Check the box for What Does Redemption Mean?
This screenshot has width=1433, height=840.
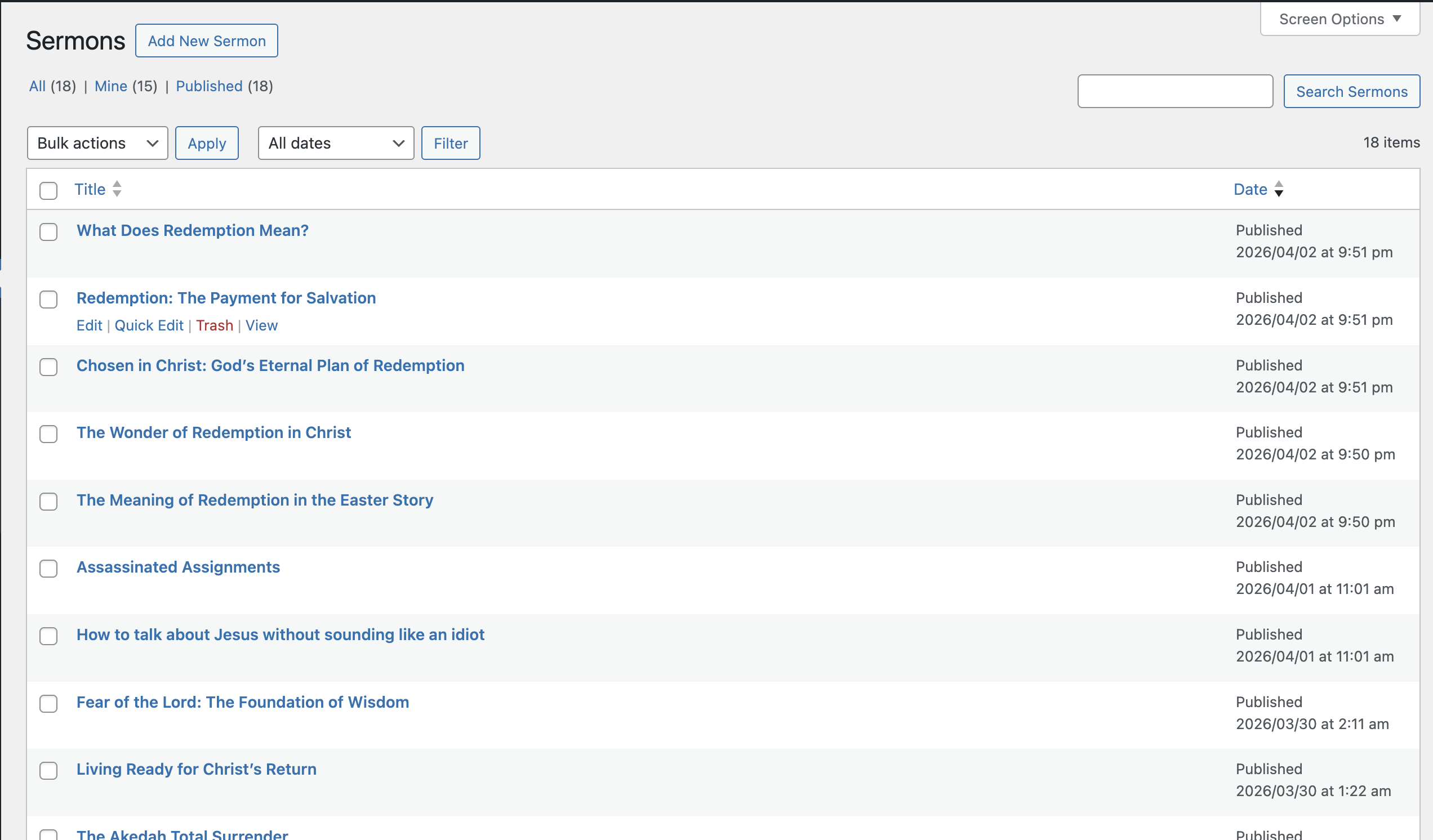tap(48, 232)
